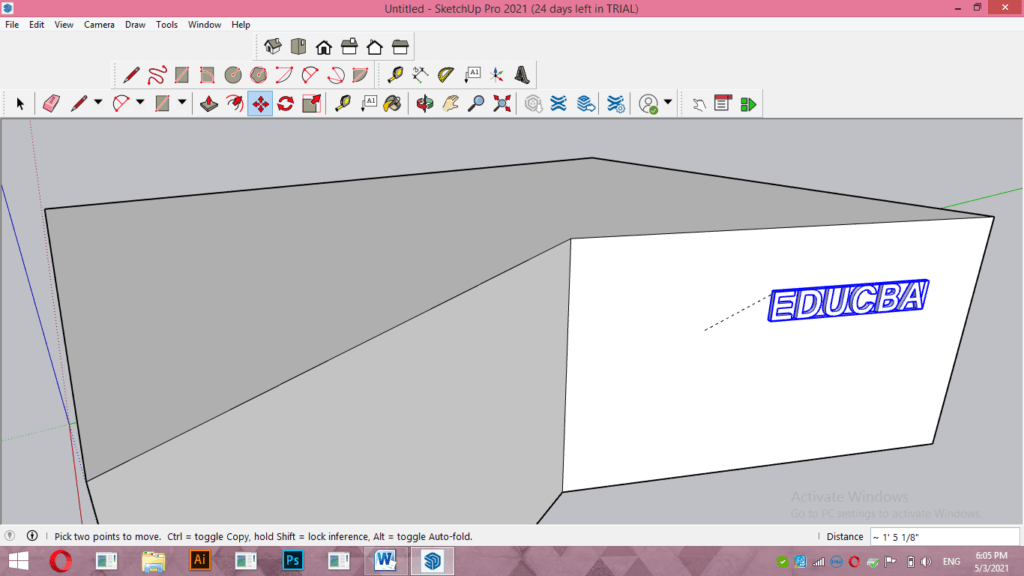Open the Rectangle tool dropdown arrow

(x=181, y=103)
